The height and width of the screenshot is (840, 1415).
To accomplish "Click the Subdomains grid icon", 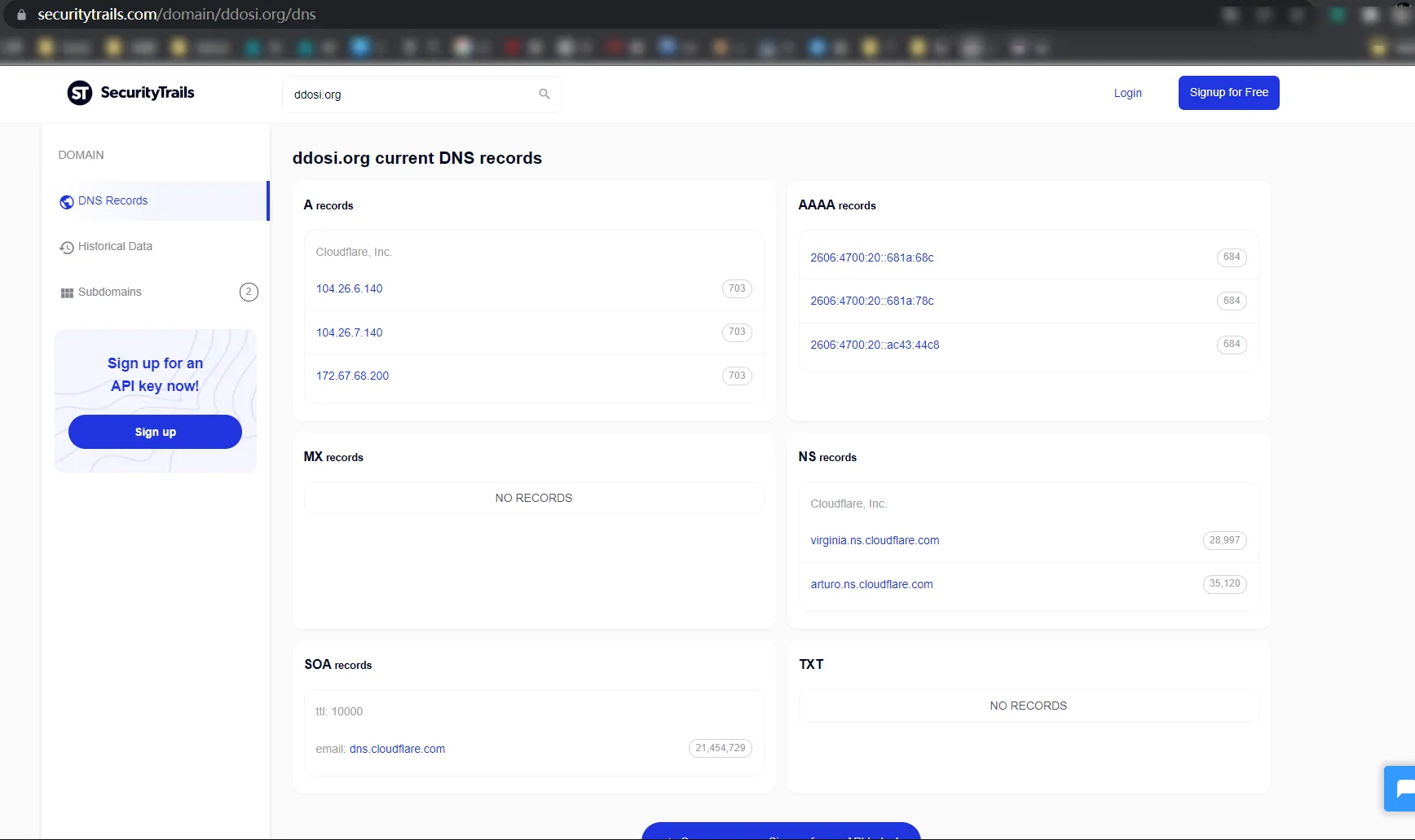I will (67, 293).
